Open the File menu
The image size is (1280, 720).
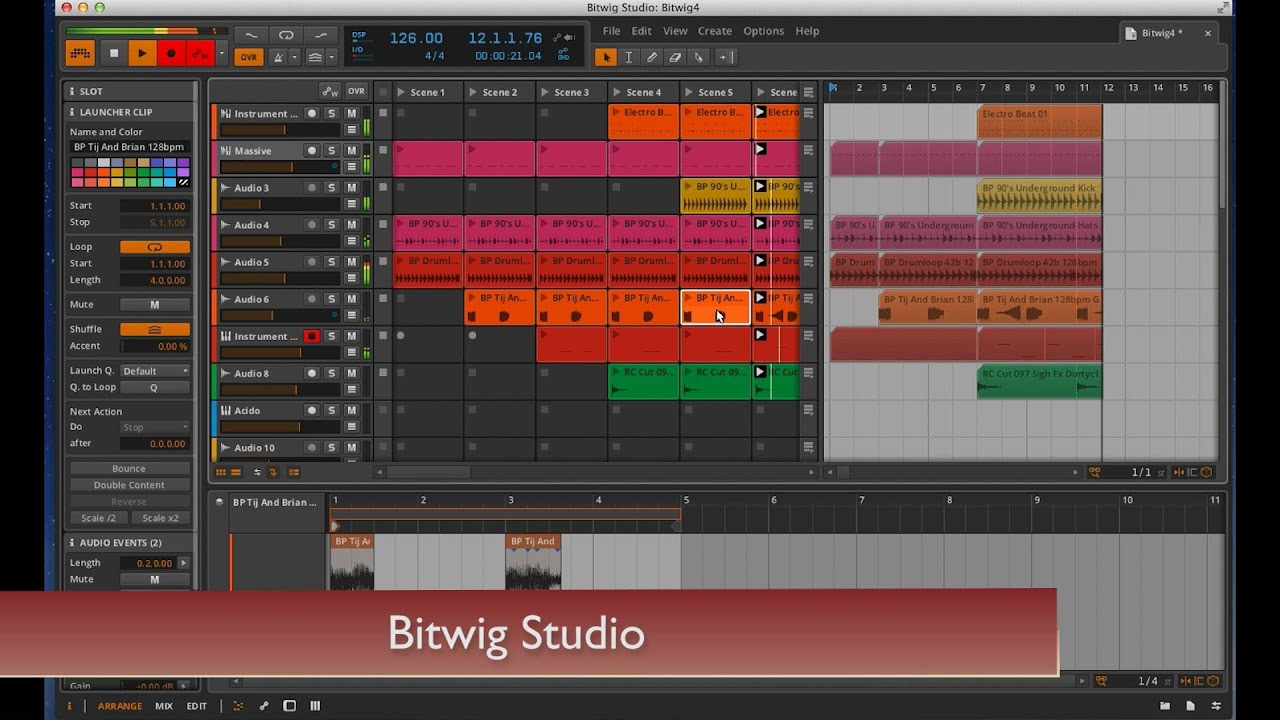[x=611, y=31]
